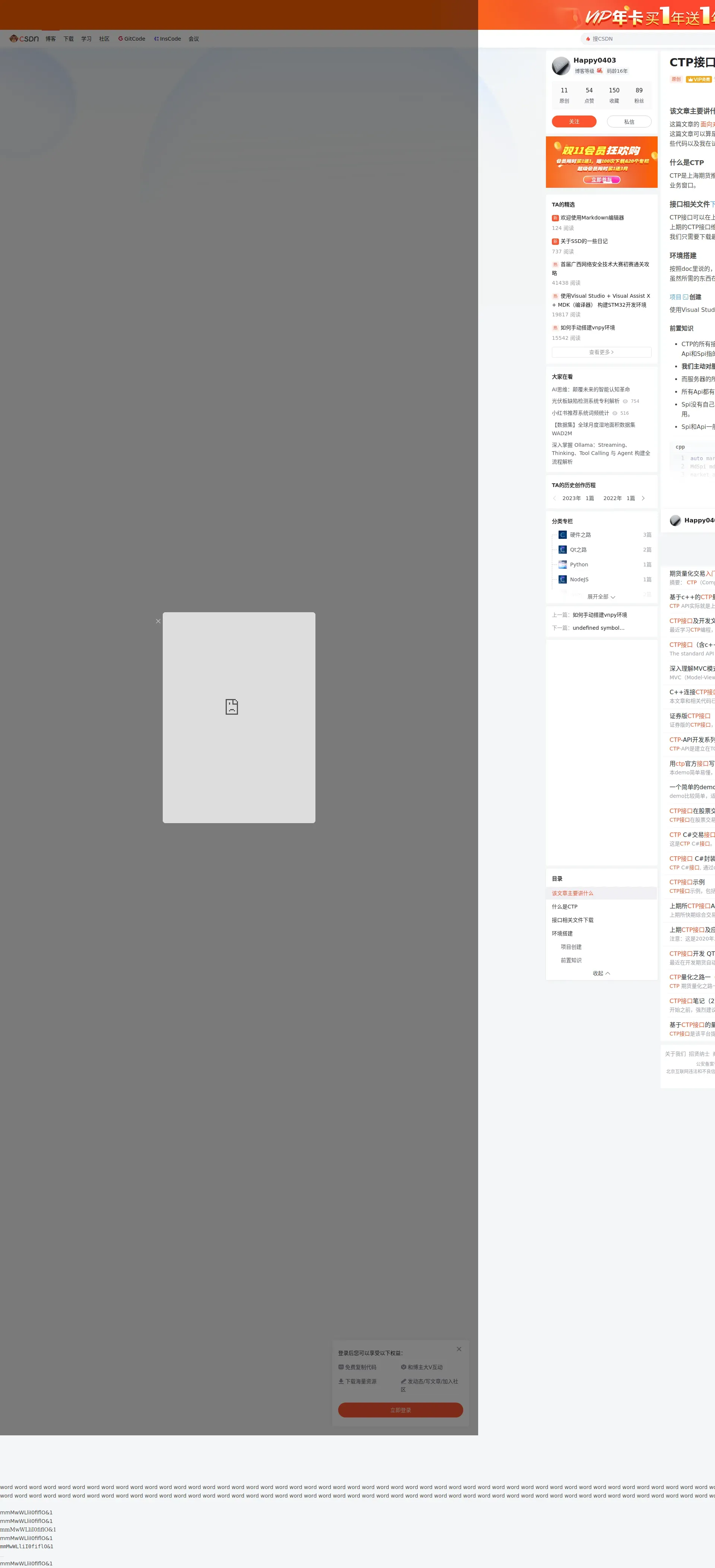Screen dimensions: 715x1568
Task: Click Happy0403 profile avatar
Action: pos(560,65)
